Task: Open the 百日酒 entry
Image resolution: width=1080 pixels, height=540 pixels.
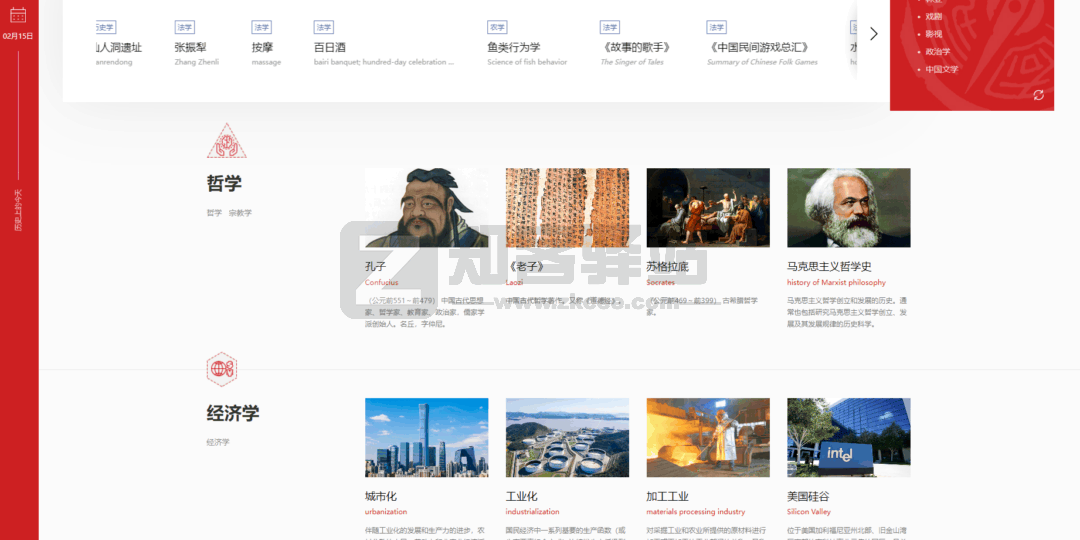Action: click(329, 48)
